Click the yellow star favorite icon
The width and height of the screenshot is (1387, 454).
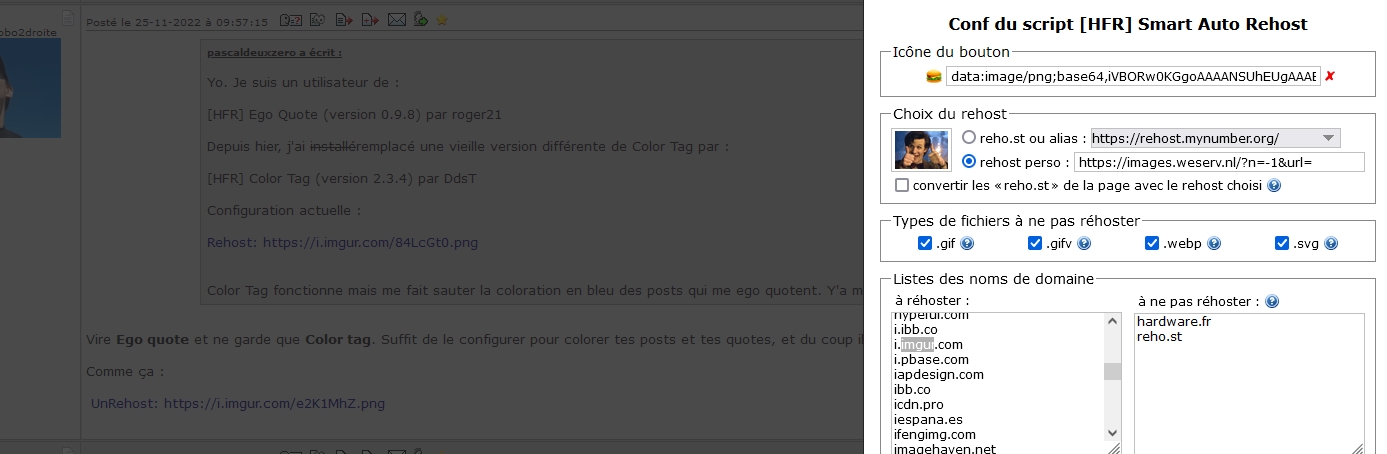(442, 19)
